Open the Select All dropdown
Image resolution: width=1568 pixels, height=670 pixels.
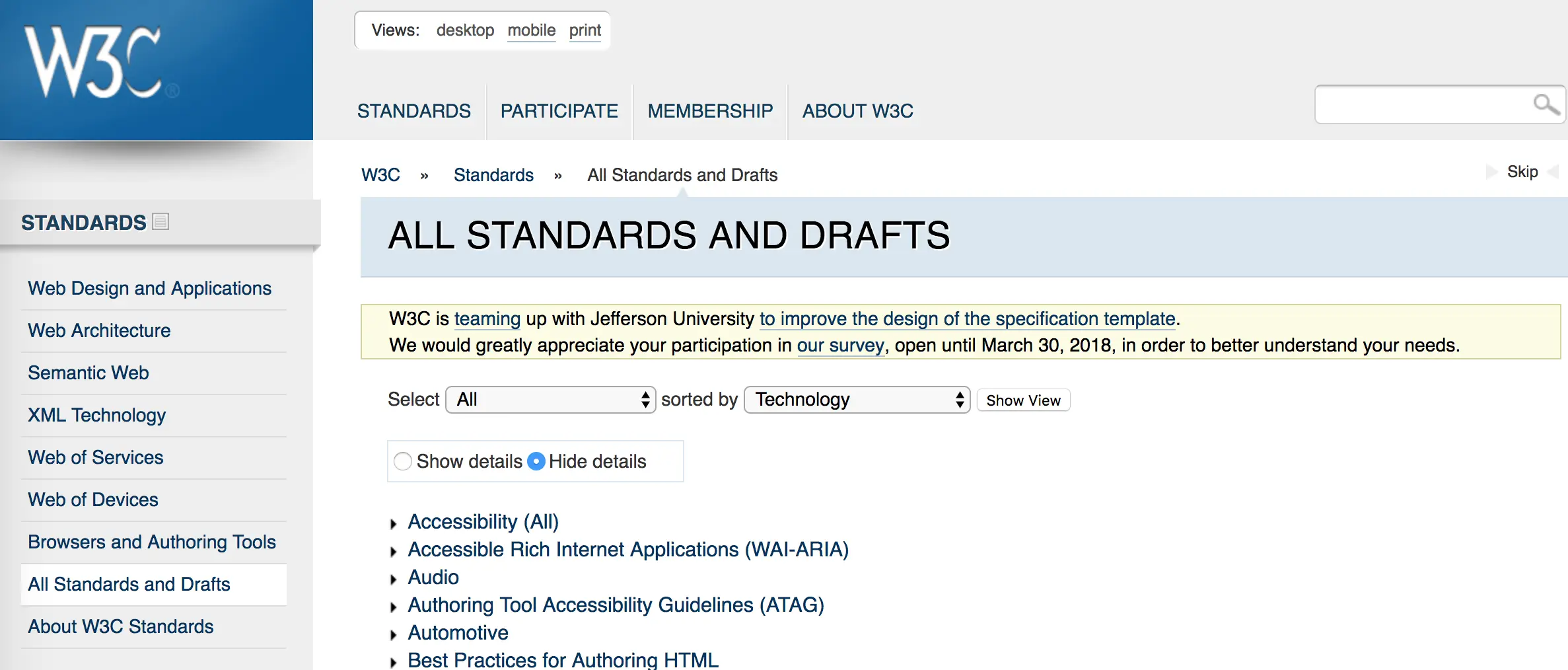click(x=550, y=400)
